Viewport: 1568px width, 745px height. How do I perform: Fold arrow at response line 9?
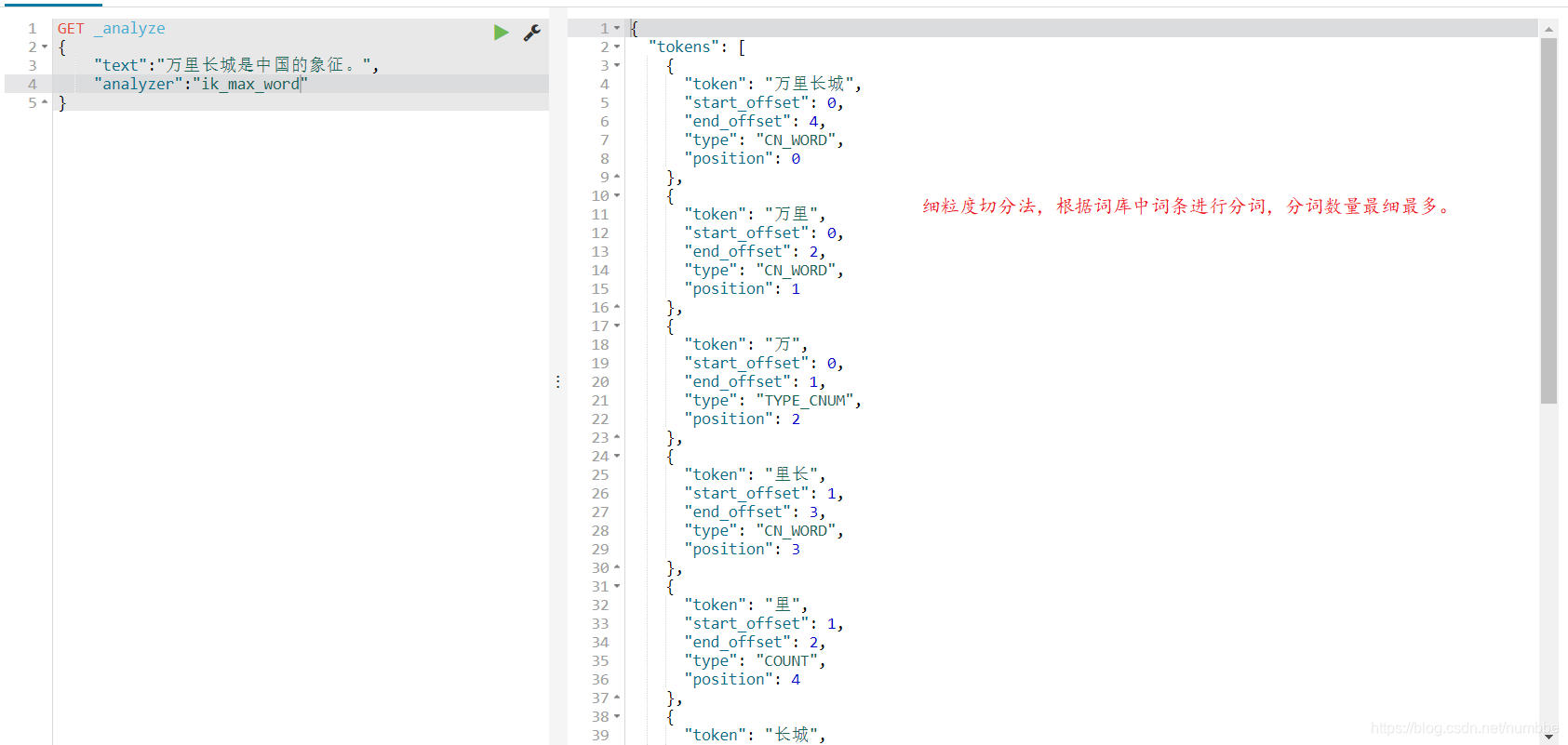click(x=617, y=177)
